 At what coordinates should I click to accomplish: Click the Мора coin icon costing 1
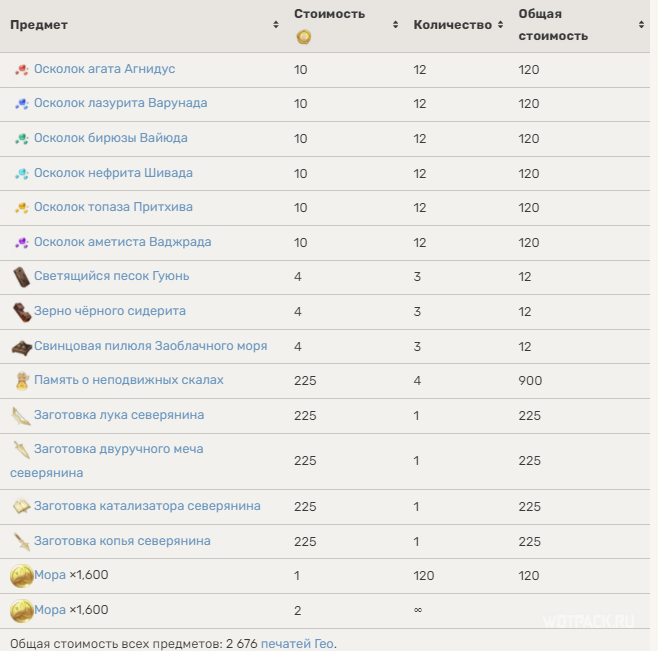(x=22, y=576)
